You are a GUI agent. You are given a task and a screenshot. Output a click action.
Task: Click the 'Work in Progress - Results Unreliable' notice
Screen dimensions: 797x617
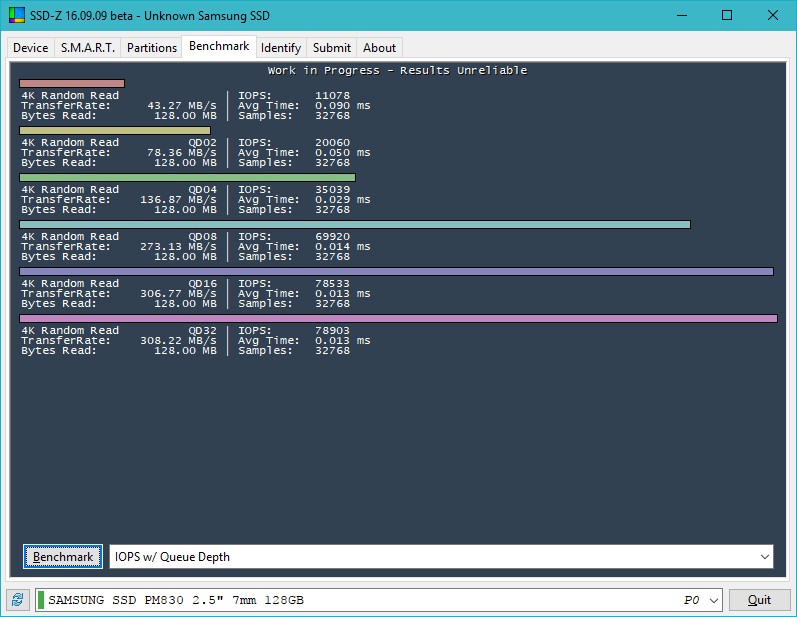tap(397, 71)
